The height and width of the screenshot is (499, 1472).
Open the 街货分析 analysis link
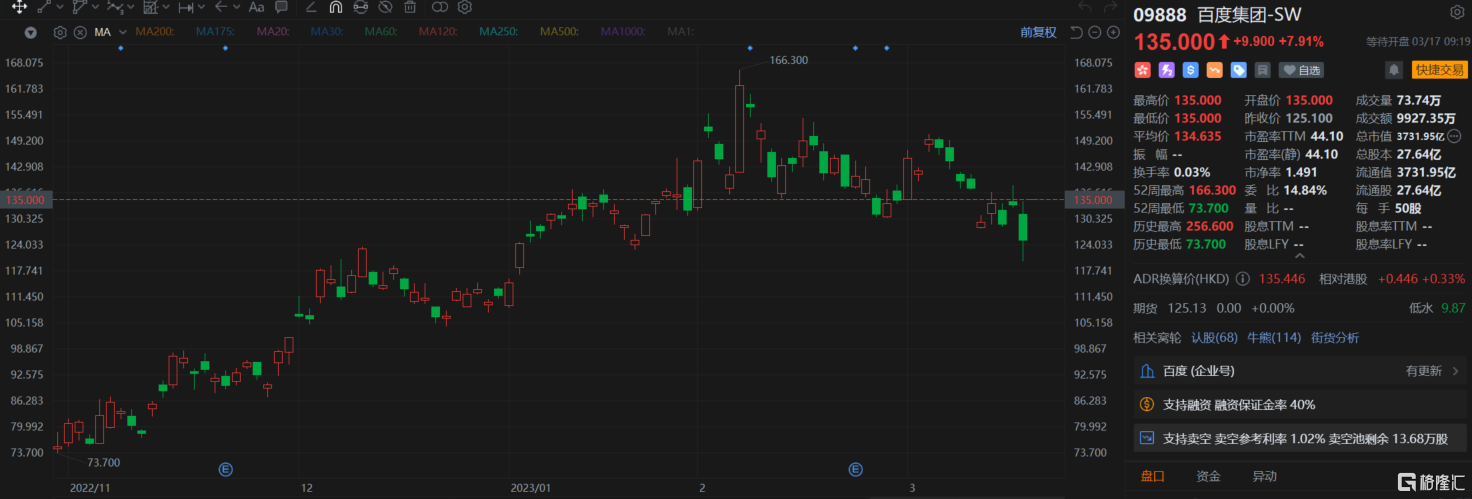pyautogui.click(x=1335, y=338)
